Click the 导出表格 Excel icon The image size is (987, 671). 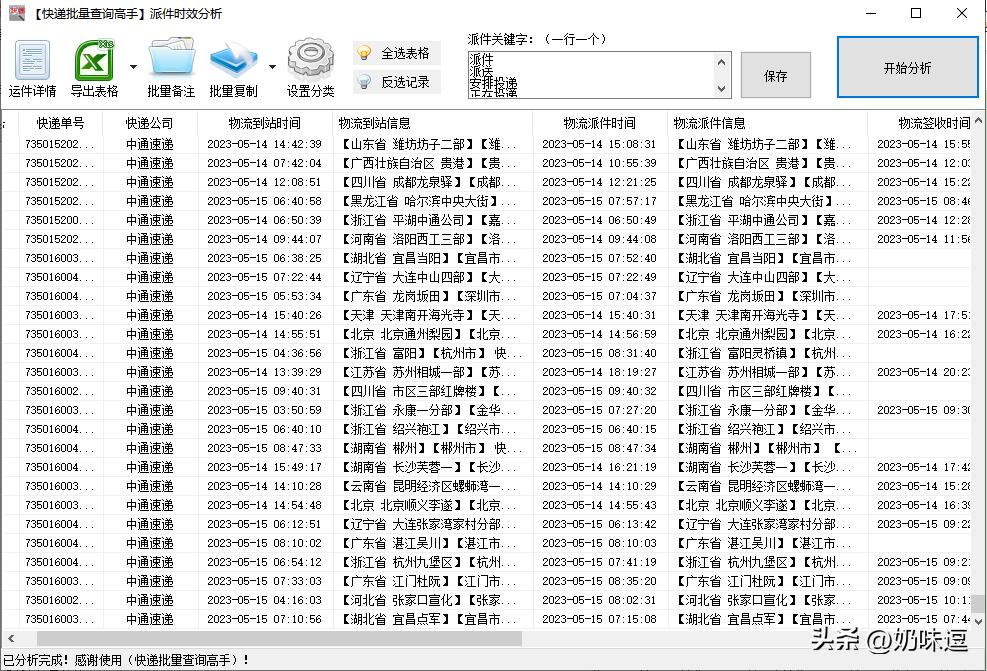tap(94, 67)
